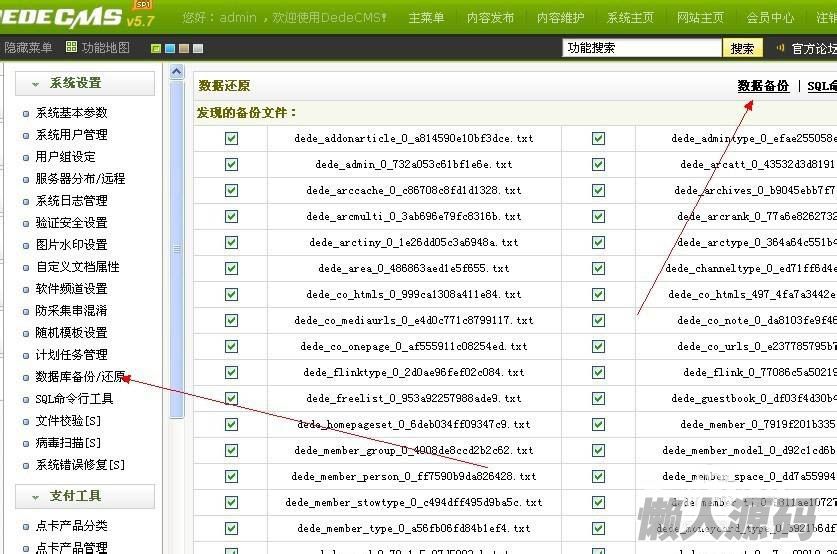The width and height of the screenshot is (837, 554).
Task: Select the blue theme color swatch
Action: pyautogui.click(x=170, y=49)
